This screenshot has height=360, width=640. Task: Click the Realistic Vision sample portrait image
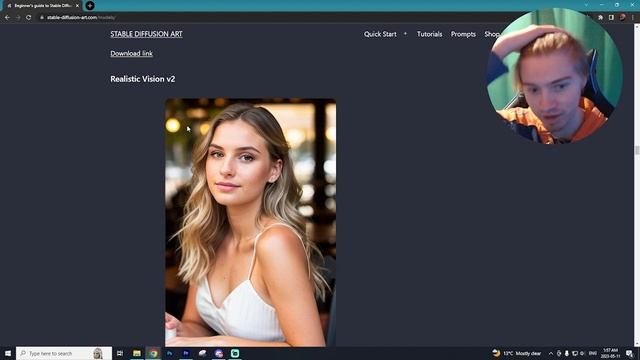click(x=251, y=222)
